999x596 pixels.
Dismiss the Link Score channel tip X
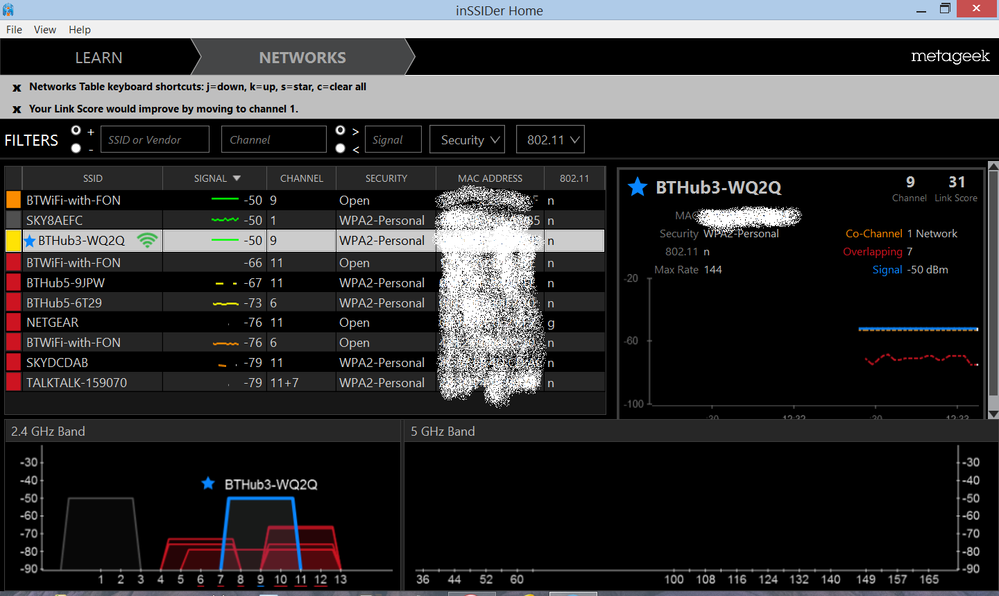coord(17,110)
